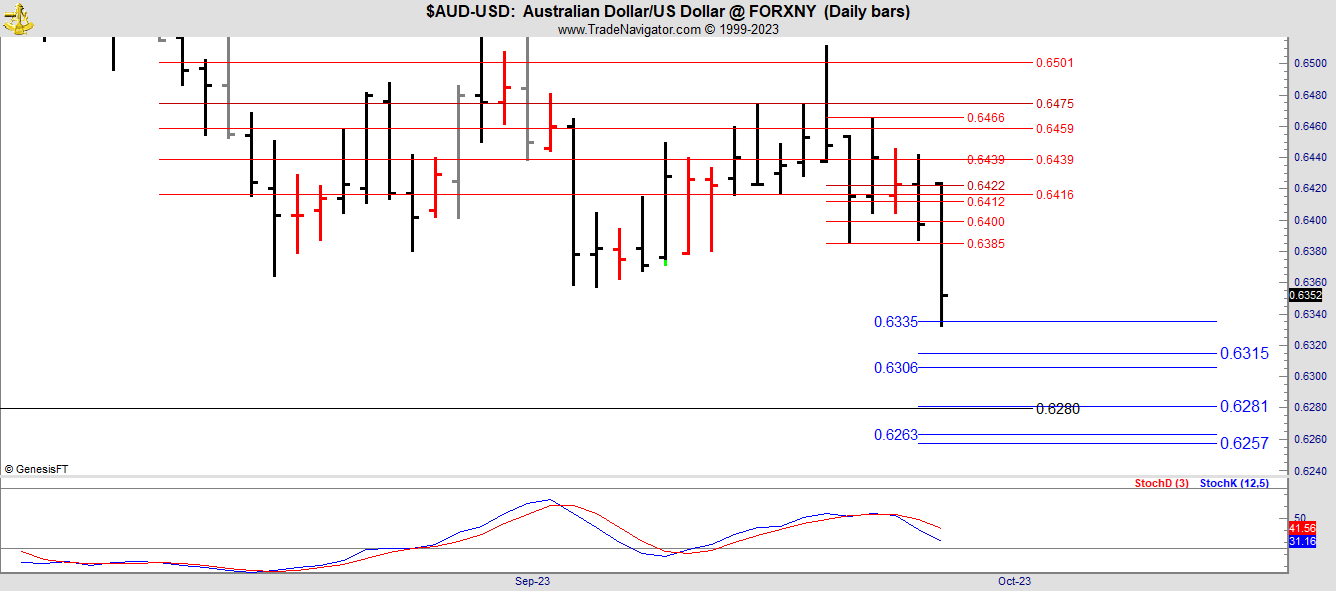Image resolution: width=1336 pixels, height=591 pixels.
Task: Click the blue 0.6315 target label
Action: pos(1244,354)
